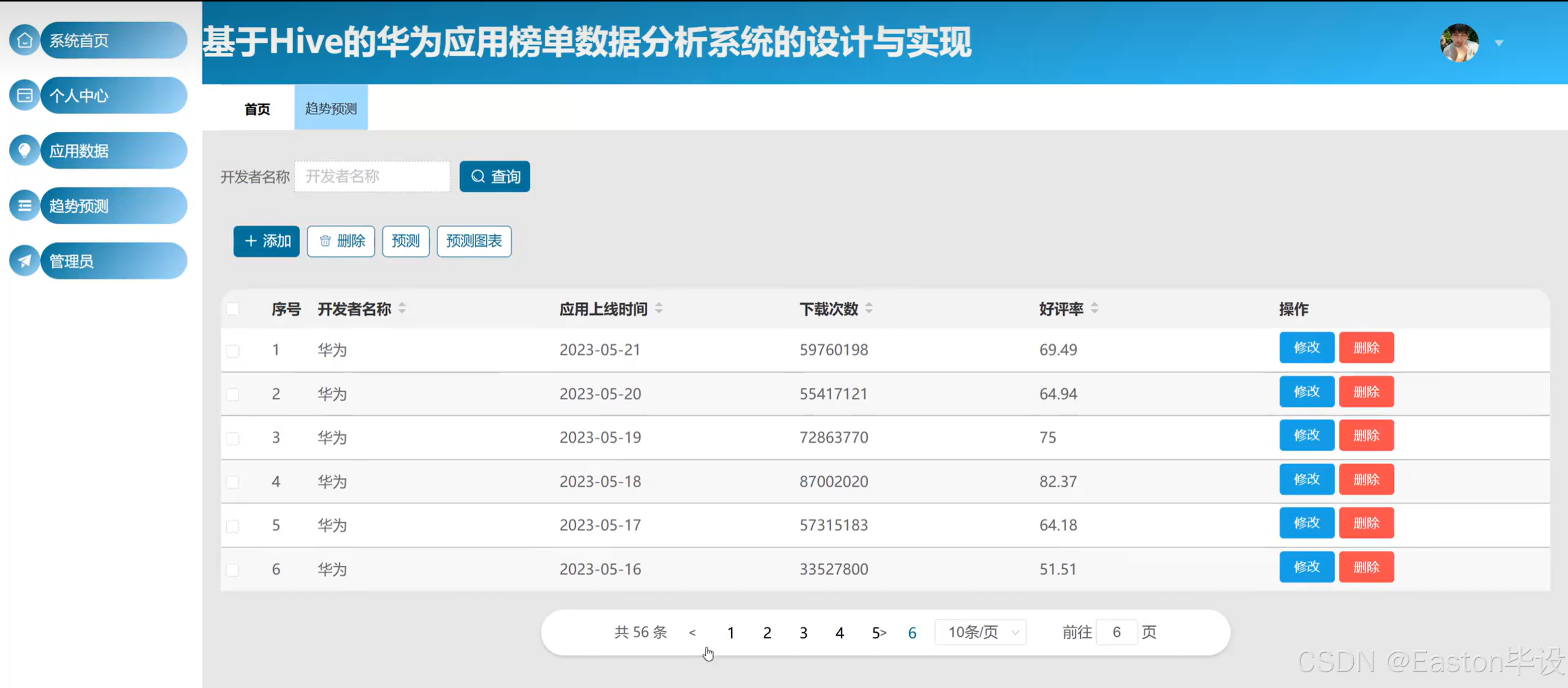The height and width of the screenshot is (688, 1568).
Task: Expand the user menu dropdown arrow
Action: (1499, 43)
